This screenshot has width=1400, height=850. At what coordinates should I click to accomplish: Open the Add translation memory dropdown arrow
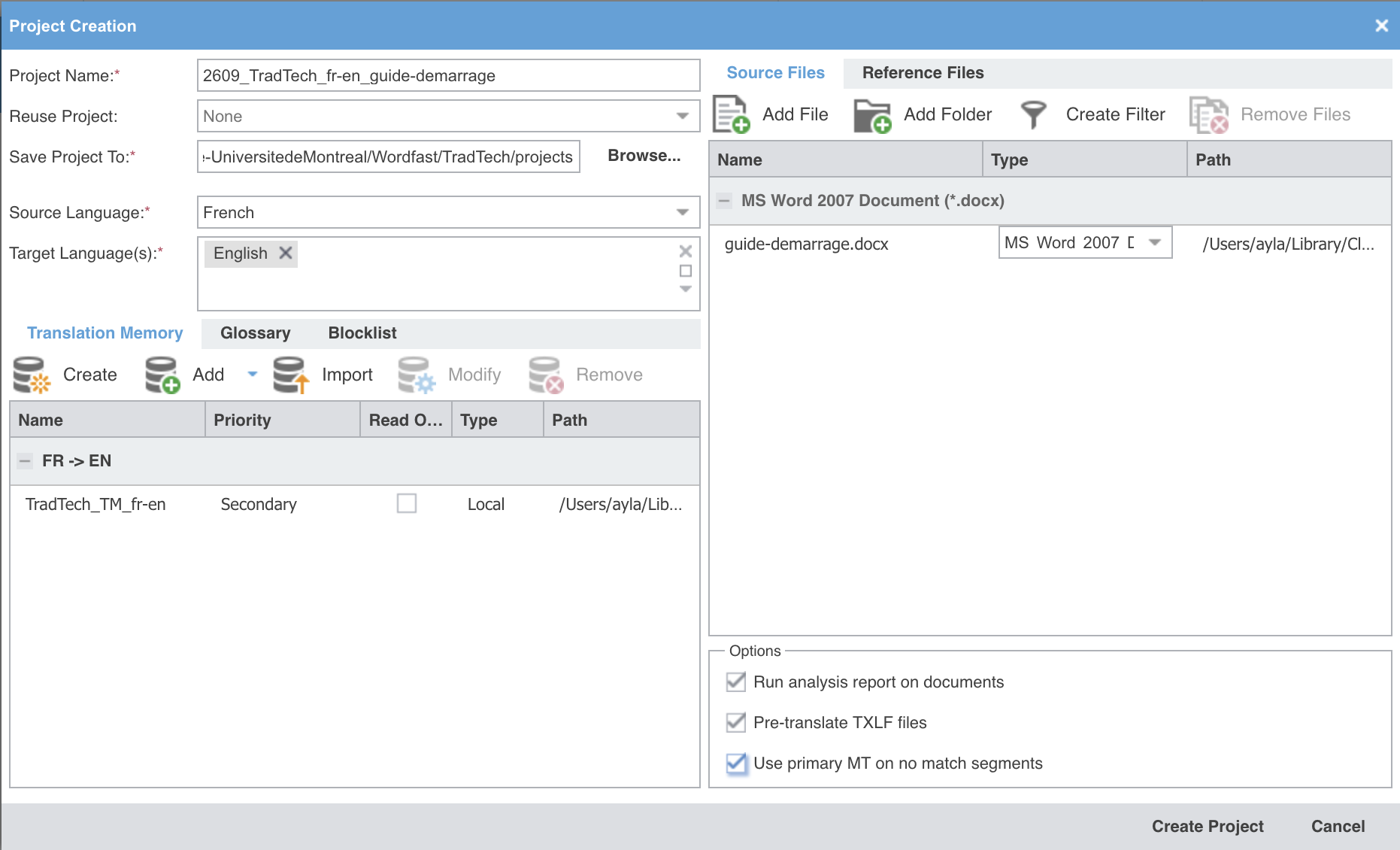pos(253,374)
